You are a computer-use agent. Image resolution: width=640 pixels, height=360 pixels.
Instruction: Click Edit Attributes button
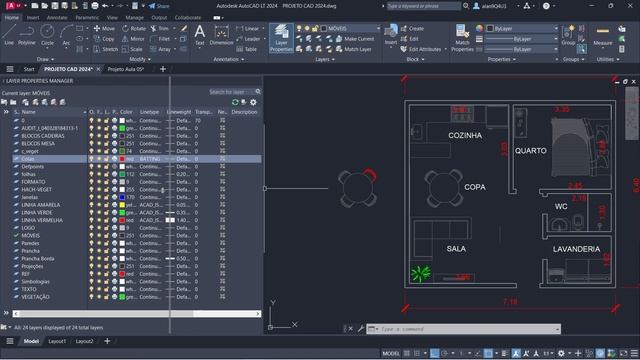pyautogui.click(x=421, y=49)
